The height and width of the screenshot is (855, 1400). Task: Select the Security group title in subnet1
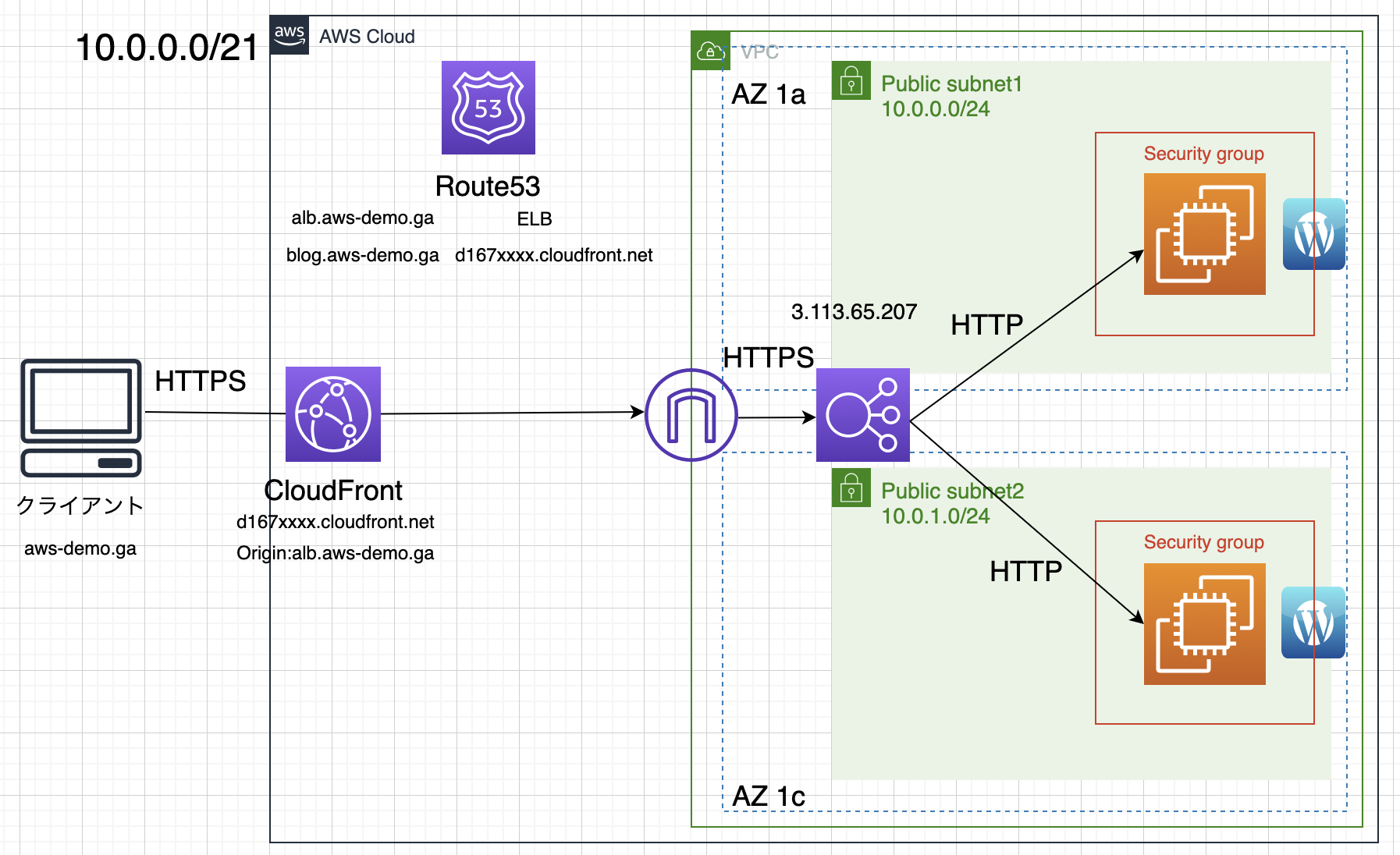1204,154
